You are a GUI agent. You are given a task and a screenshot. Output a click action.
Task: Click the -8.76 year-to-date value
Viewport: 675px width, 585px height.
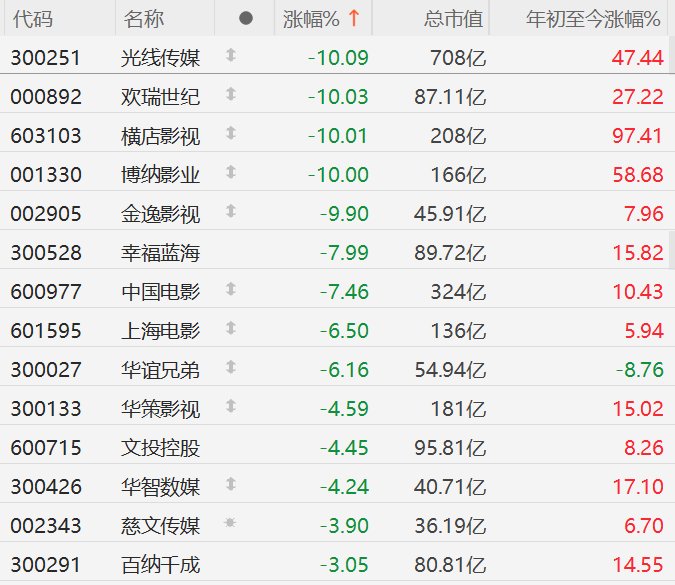tap(640, 370)
